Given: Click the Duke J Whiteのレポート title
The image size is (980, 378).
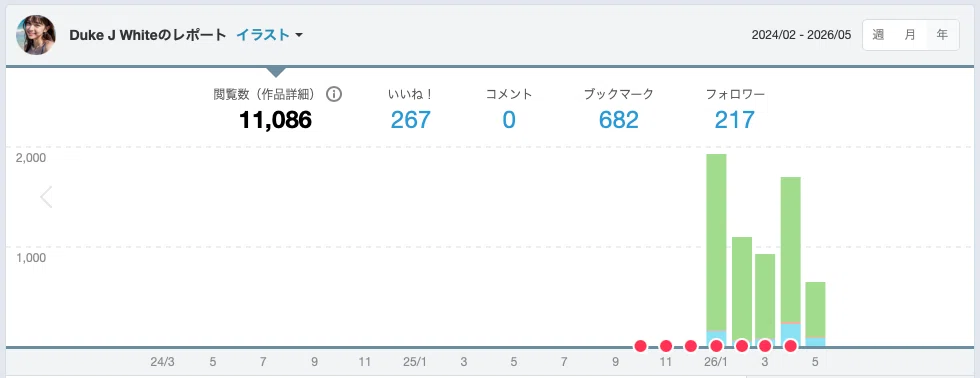Looking at the screenshot, I should pyautogui.click(x=148, y=35).
